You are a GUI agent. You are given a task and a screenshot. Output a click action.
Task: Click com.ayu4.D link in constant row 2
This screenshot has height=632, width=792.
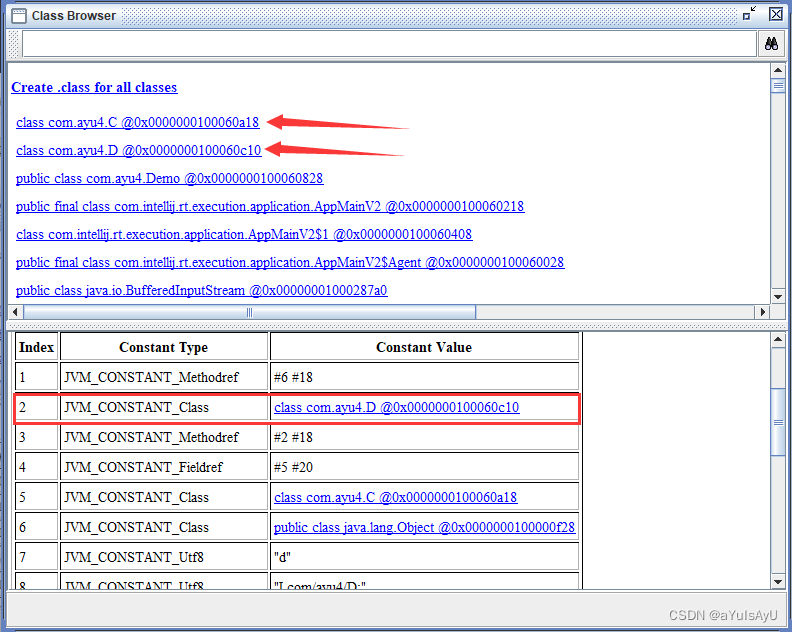click(397, 407)
